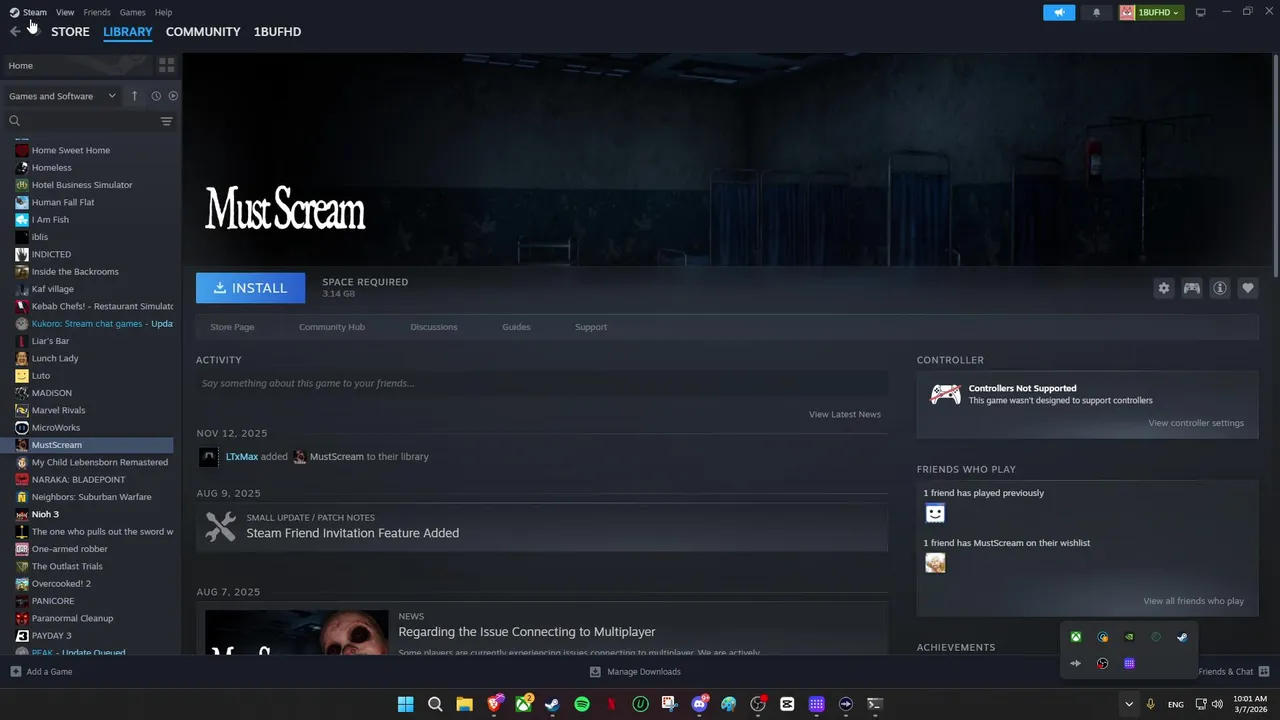Viewport: 1280px width, 720px height.
Task: Open the Friends menu
Action: pos(97,12)
